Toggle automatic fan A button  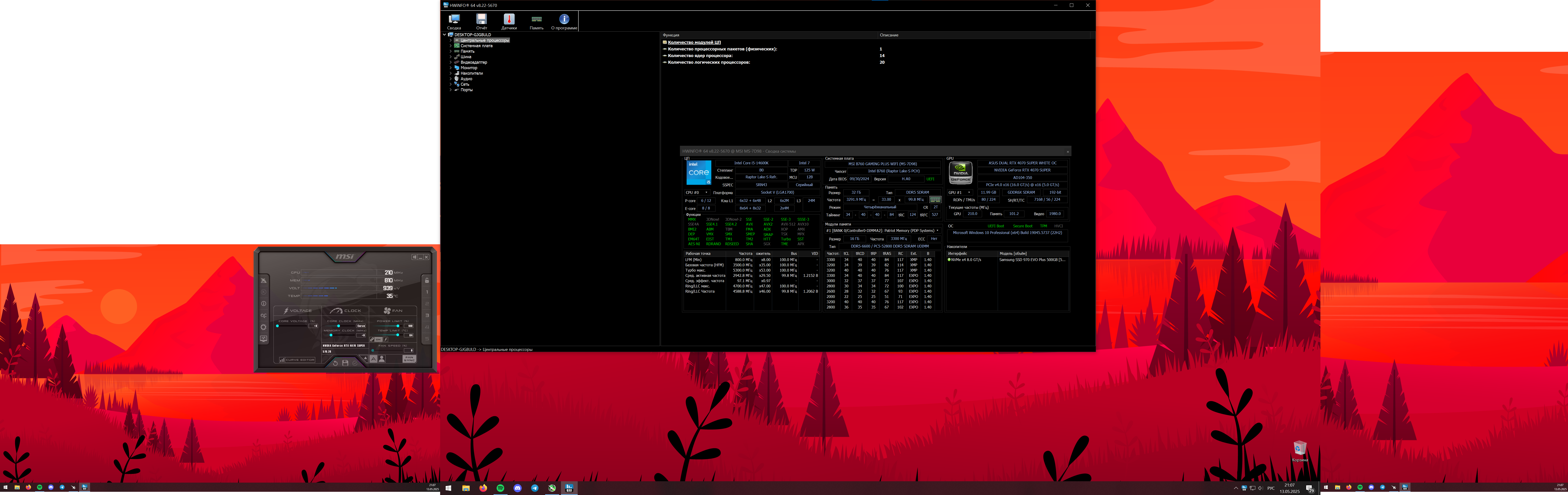[374, 359]
